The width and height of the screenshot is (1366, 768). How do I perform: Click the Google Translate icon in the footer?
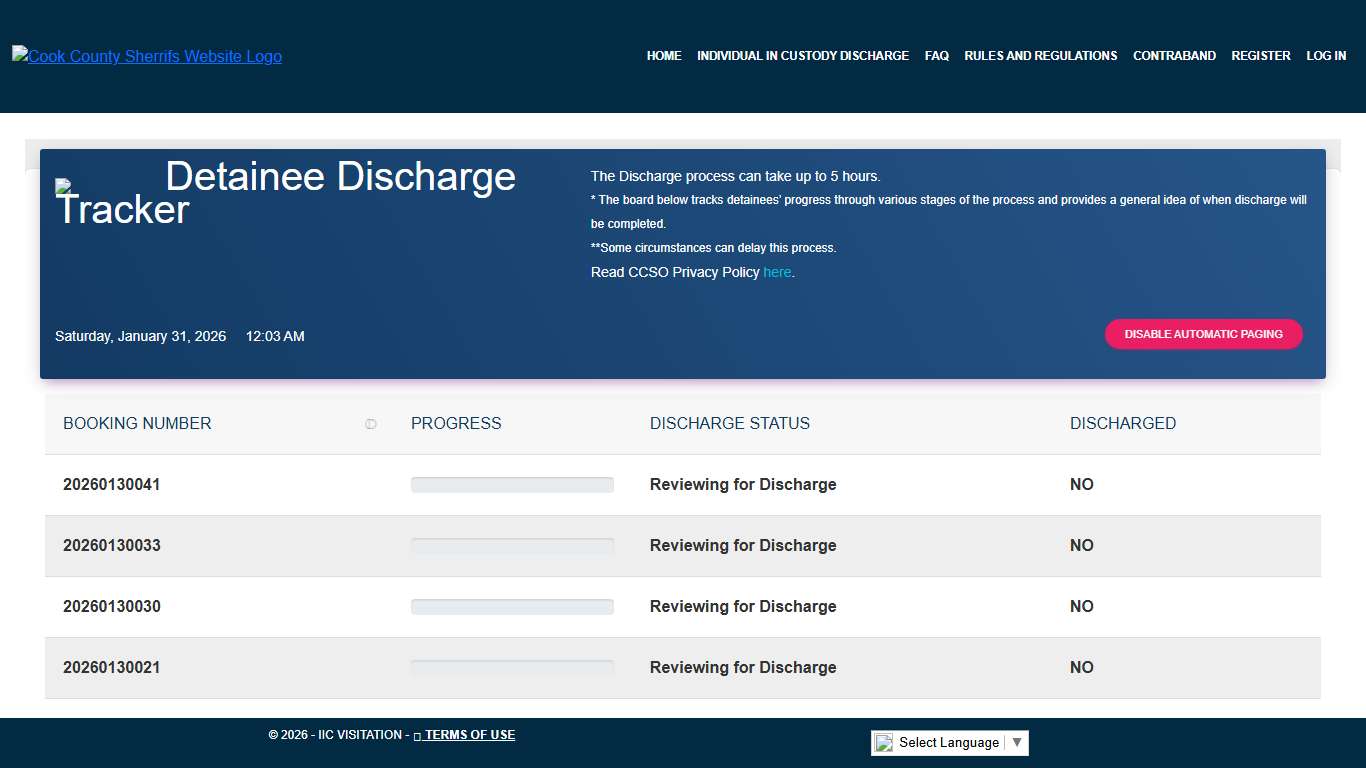coord(883,742)
